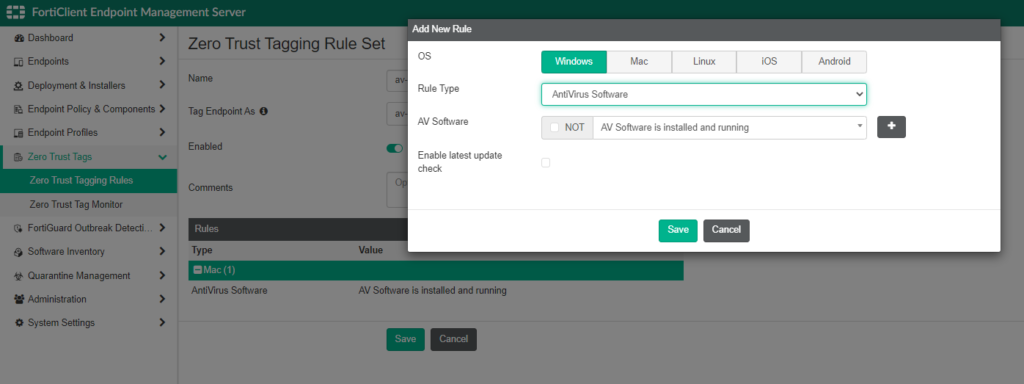Click the Zero Trust Tags icon
Screen dimensions: 1024x384
tap(19, 157)
